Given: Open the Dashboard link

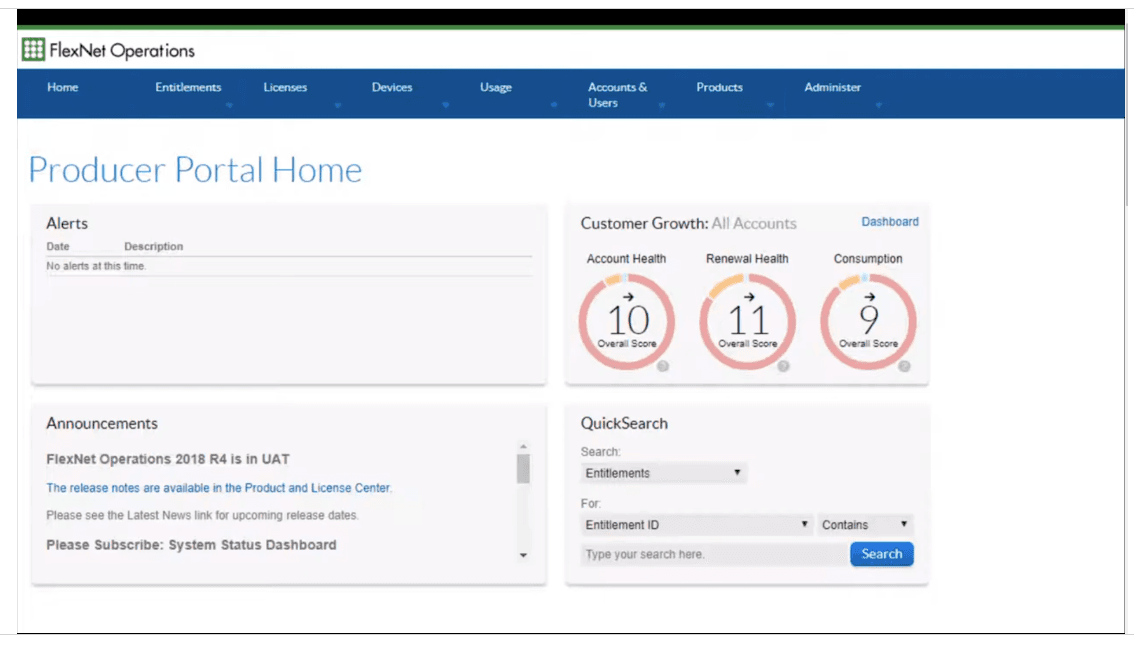Looking at the screenshot, I should tap(890, 222).
